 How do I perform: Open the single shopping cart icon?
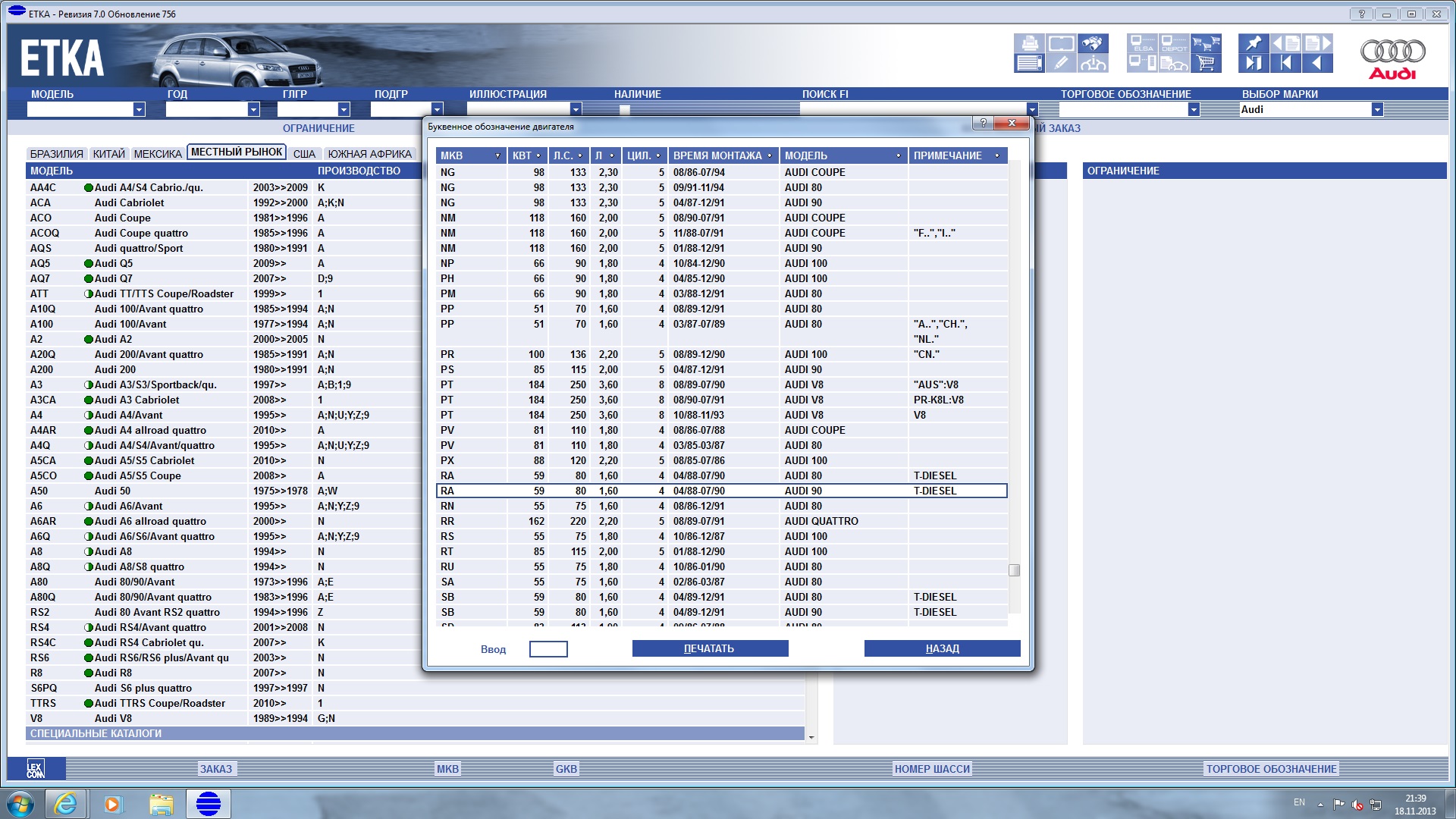point(1206,63)
